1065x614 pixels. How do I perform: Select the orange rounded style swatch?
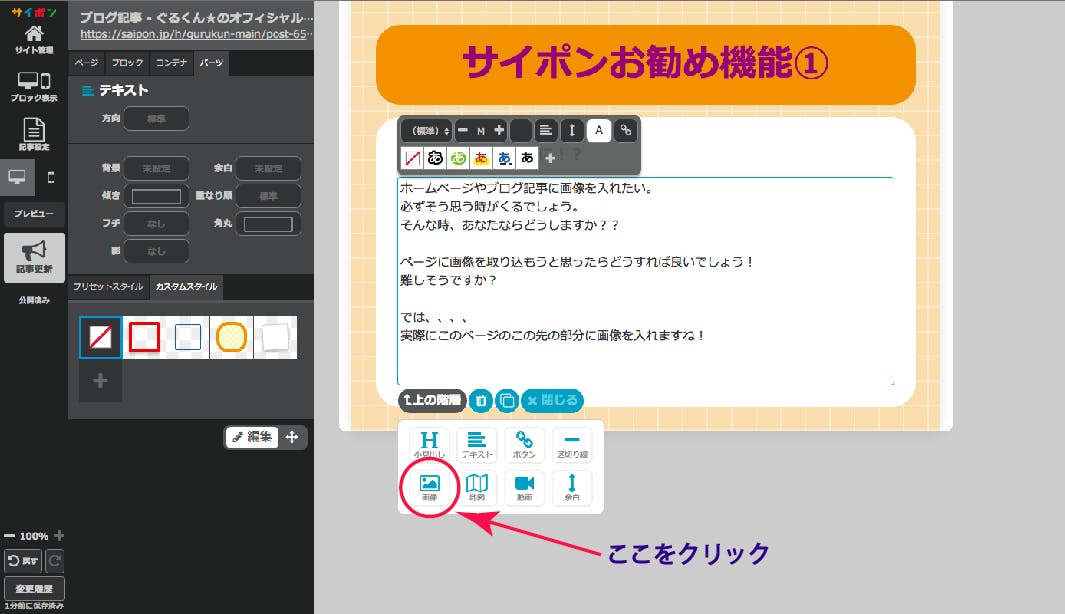[231, 337]
